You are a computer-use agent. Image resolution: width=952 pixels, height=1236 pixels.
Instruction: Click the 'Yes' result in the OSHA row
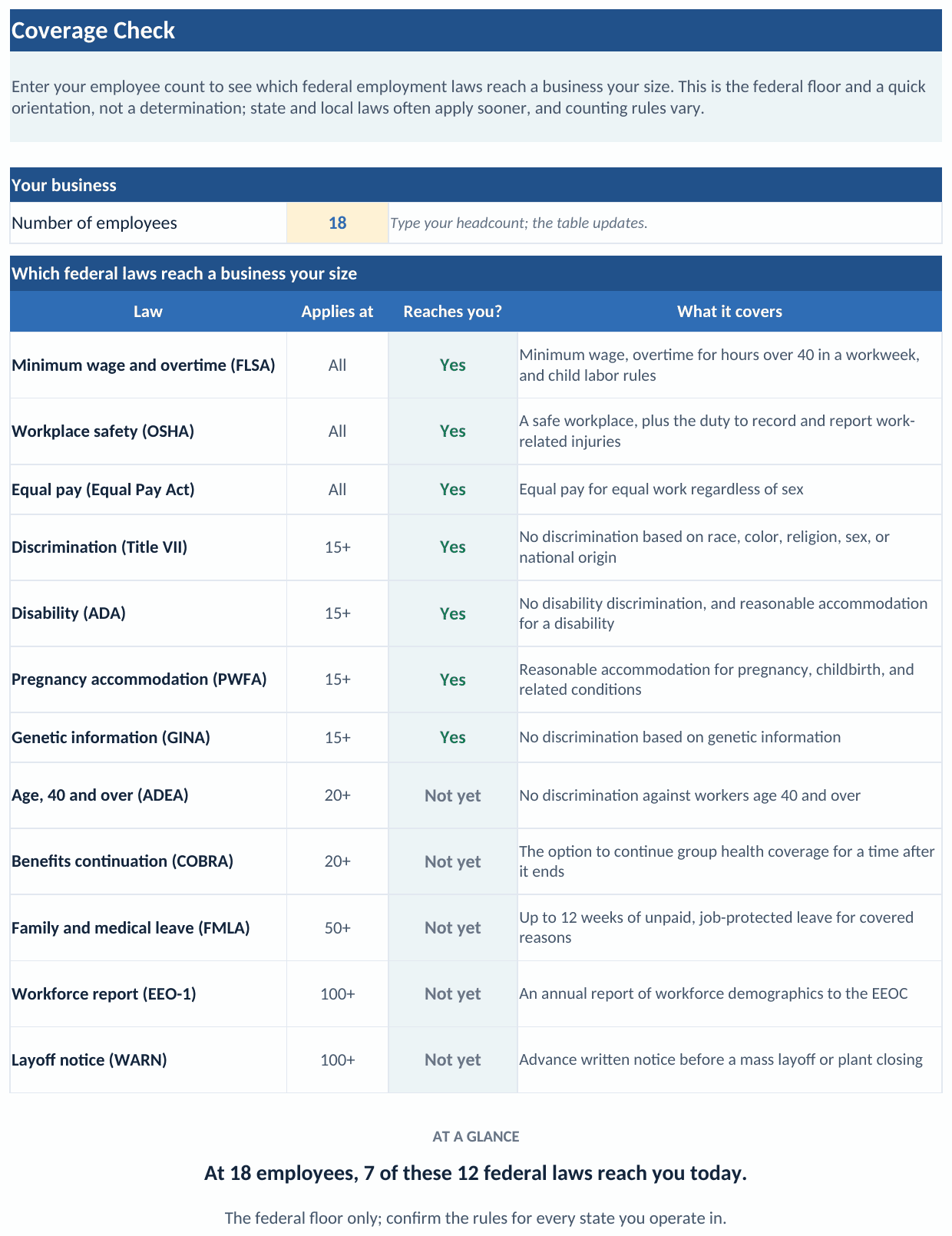453,431
